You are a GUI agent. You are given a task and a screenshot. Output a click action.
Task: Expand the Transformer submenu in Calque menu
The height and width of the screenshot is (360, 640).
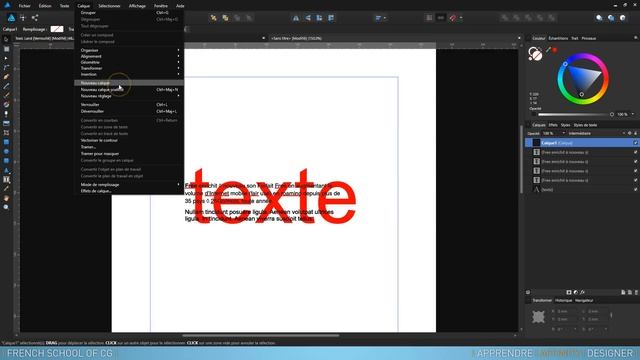129,68
